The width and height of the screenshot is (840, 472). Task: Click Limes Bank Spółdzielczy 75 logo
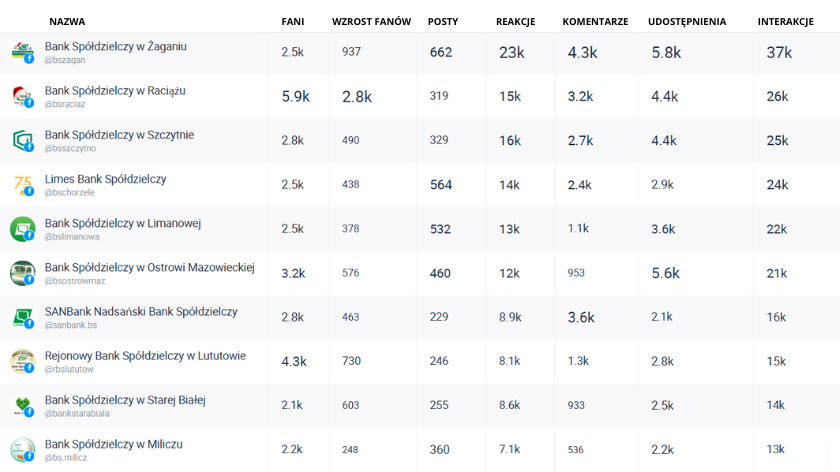(x=22, y=184)
